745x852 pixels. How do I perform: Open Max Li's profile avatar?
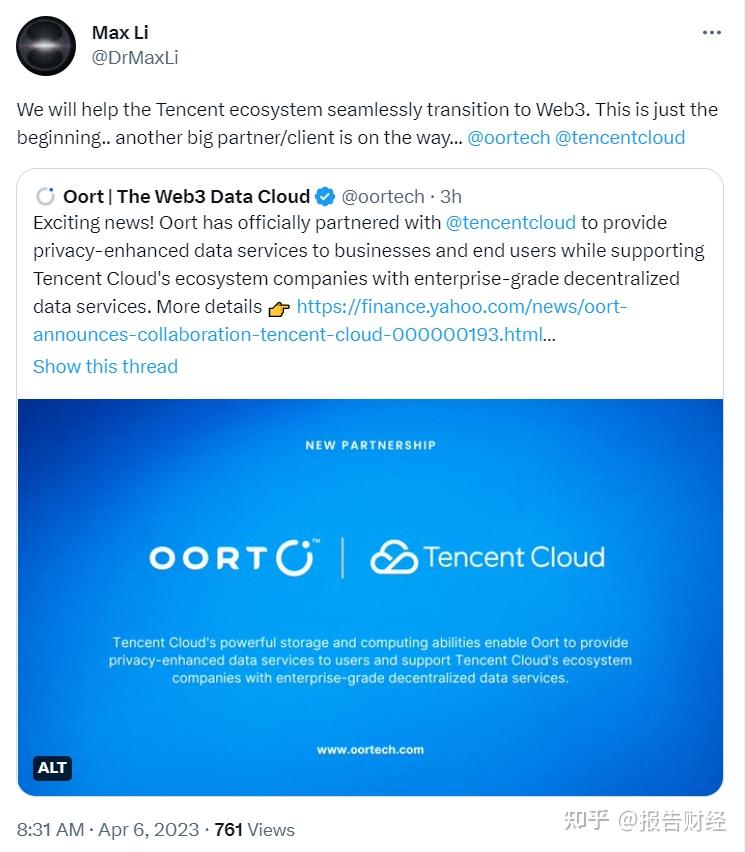click(x=46, y=46)
